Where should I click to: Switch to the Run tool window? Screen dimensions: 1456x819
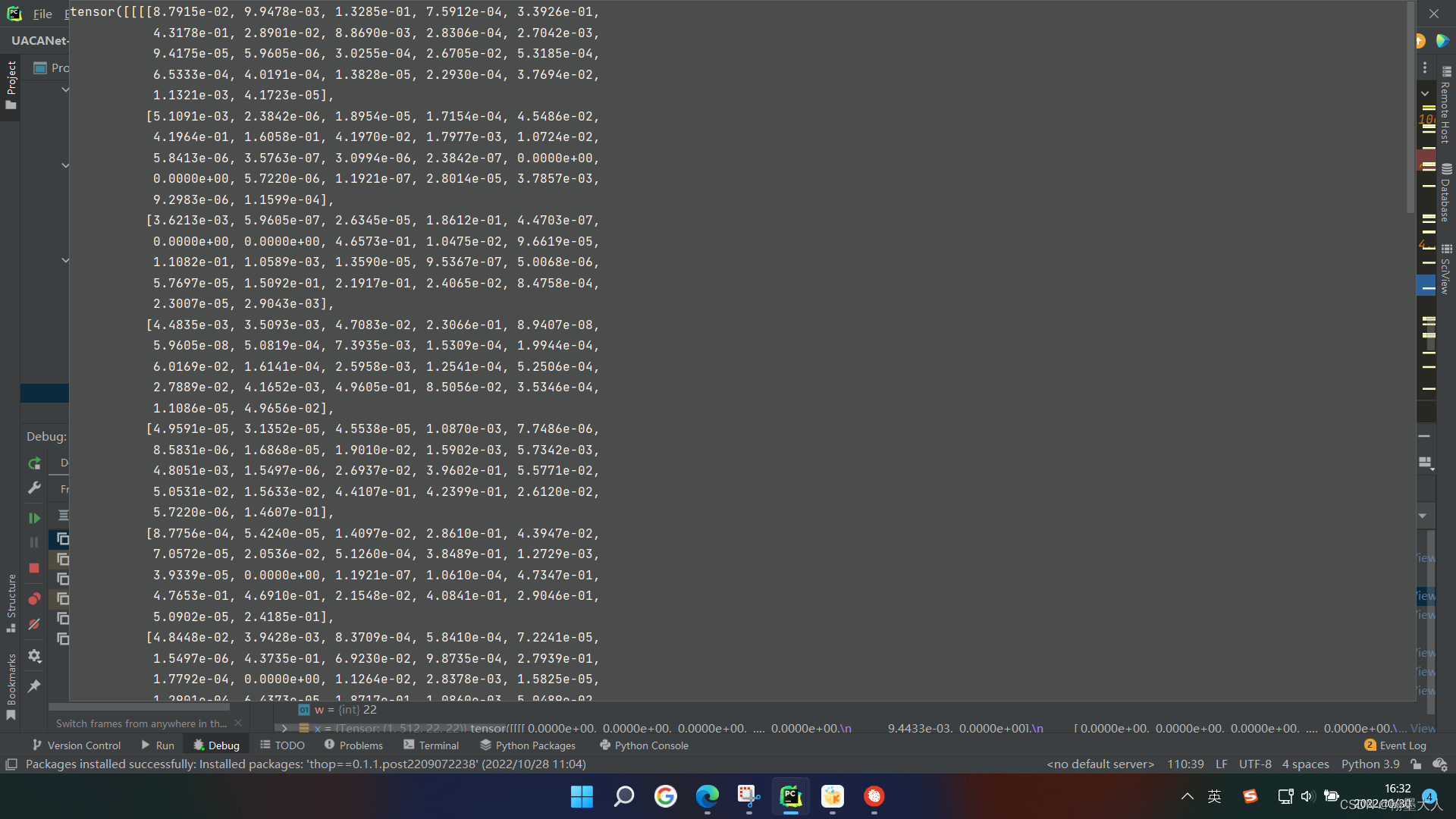coord(158,745)
